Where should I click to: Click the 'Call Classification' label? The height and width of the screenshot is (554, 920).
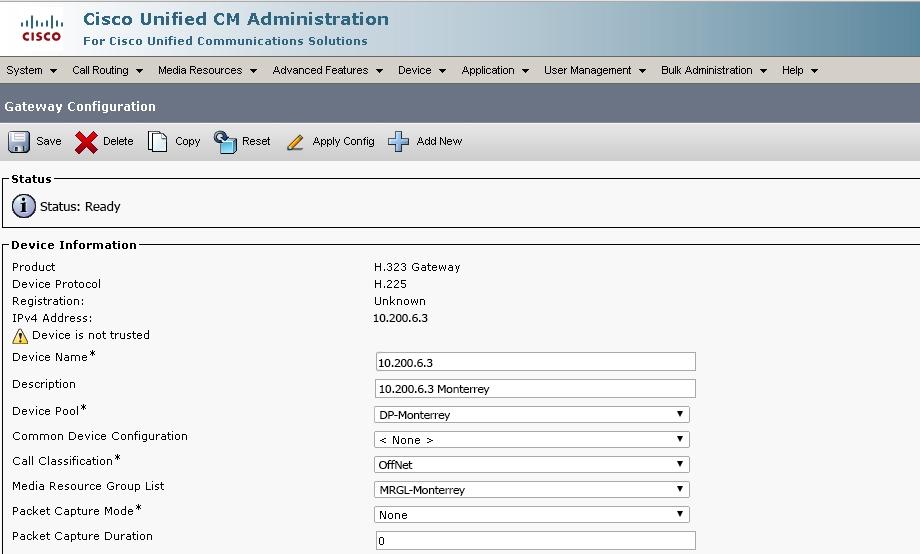(63, 461)
